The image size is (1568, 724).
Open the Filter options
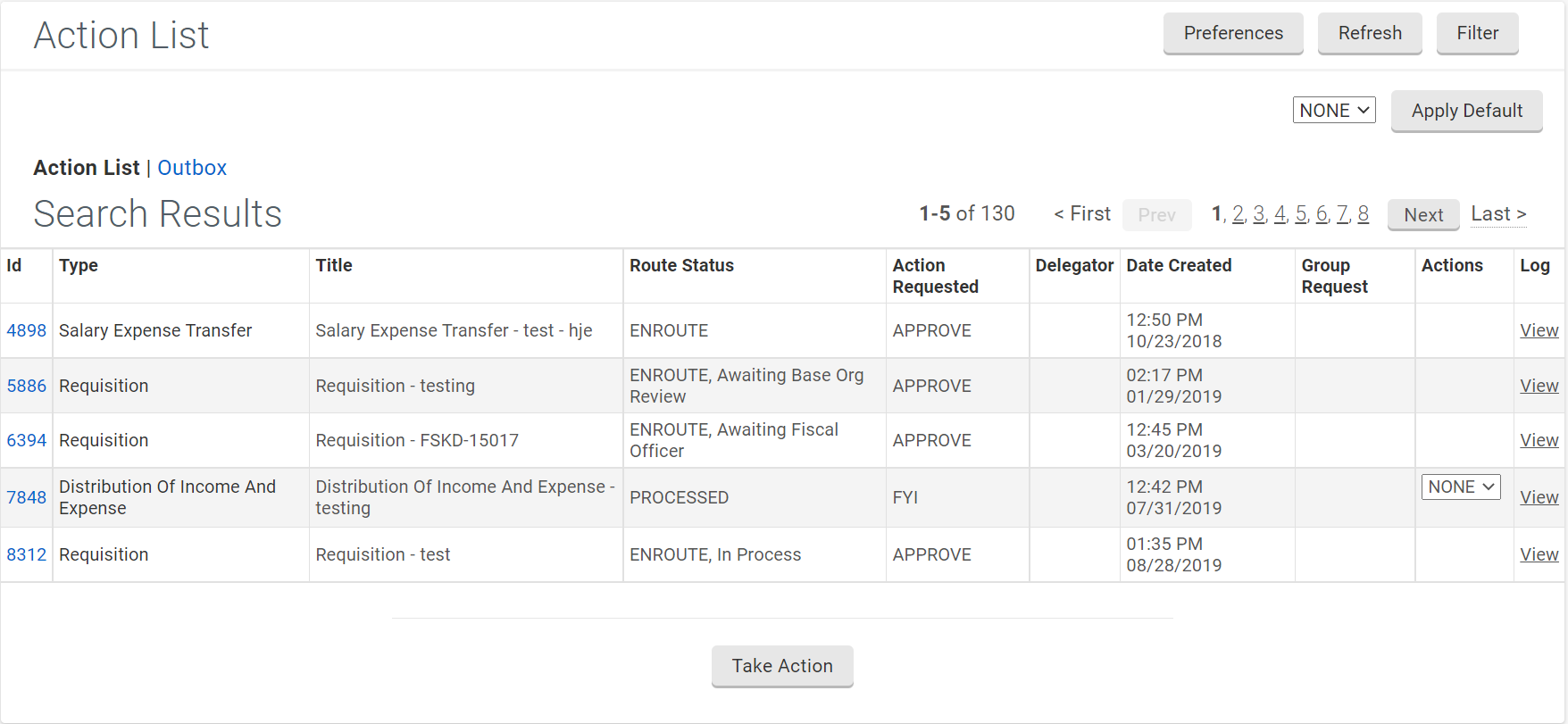click(1477, 33)
